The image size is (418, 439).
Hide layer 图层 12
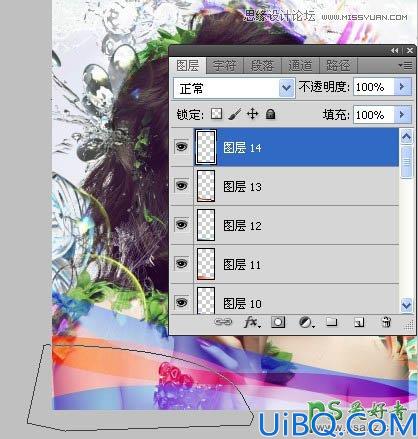(x=181, y=225)
